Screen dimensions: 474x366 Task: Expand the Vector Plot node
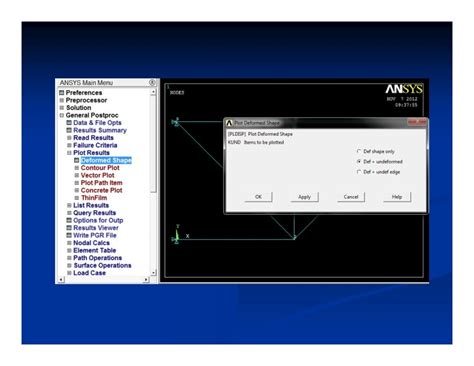(x=77, y=175)
